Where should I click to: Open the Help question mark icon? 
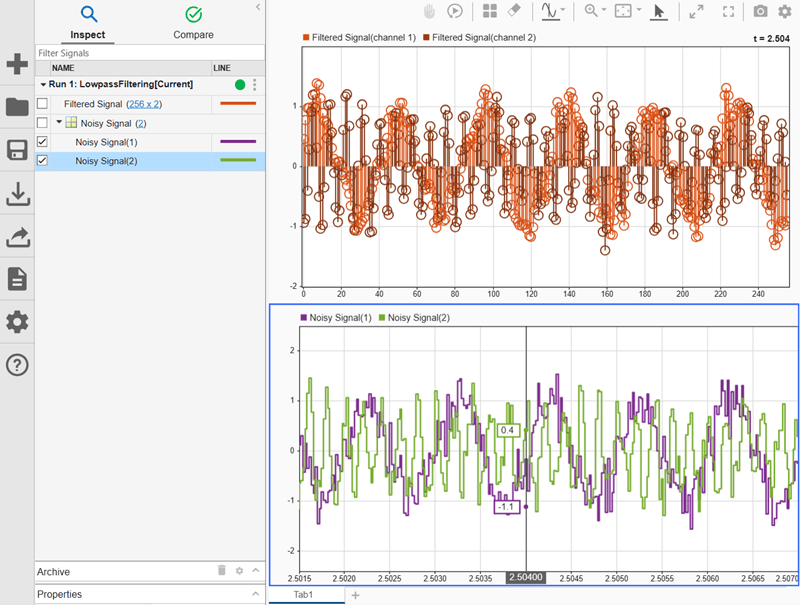click(17, 365)
